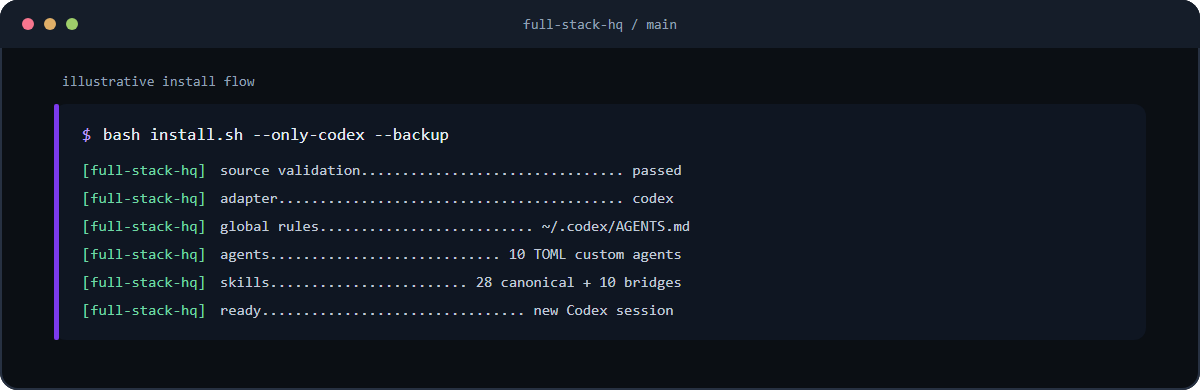
Task: Click '28 canonical + 10 bridges' text
Action: click(x=579, y=283)
